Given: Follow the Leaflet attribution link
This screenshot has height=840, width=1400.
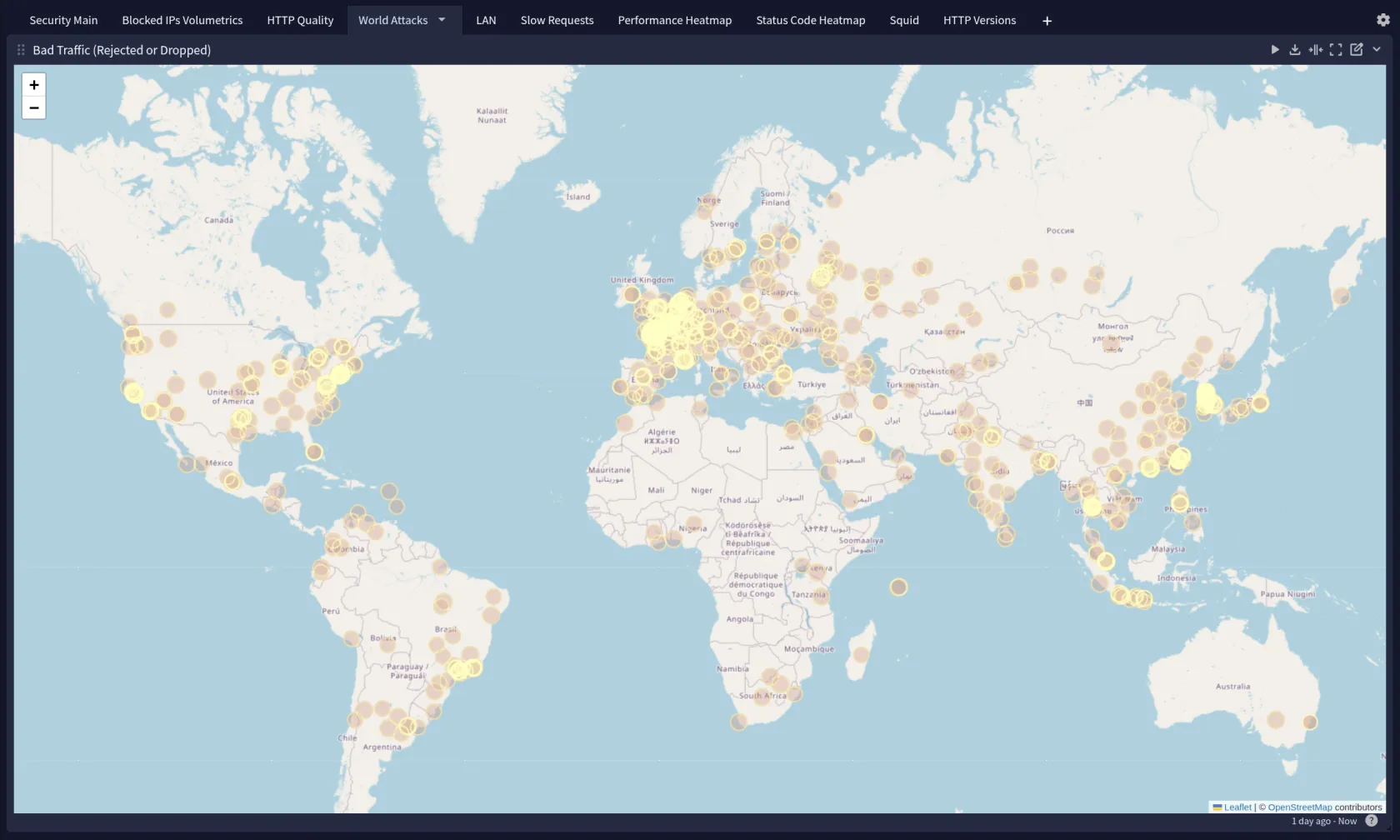Looking at the screenshot, I should click(x=1237, y=807).
